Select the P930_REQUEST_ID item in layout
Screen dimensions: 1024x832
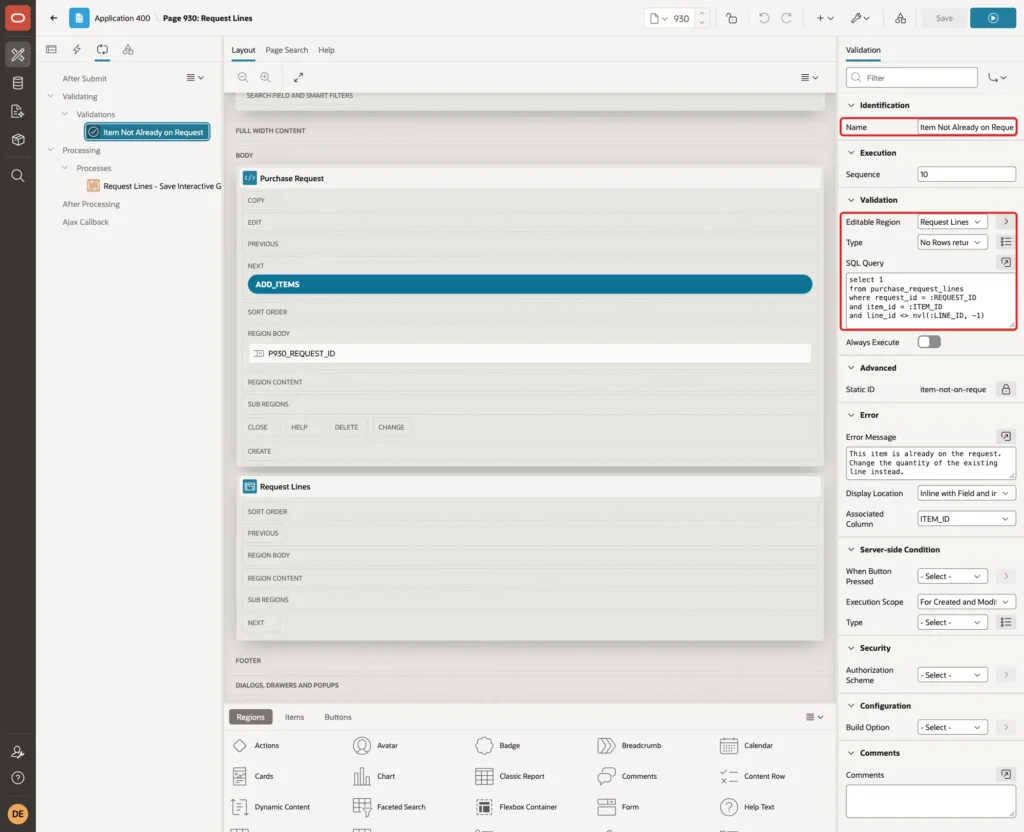click(530, 353)
